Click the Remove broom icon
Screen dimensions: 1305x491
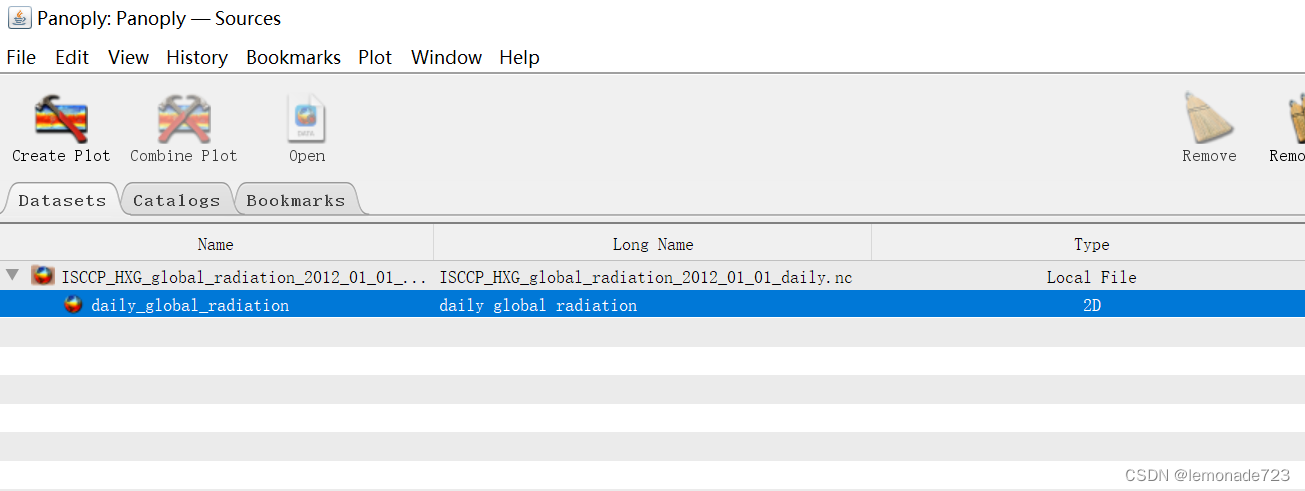tap(1209, 117)
